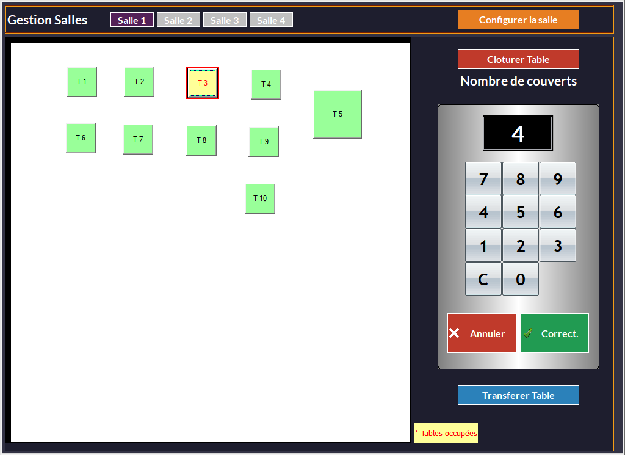
Task: Click the Configurer la salle button
Action: (x=518, y=20)
